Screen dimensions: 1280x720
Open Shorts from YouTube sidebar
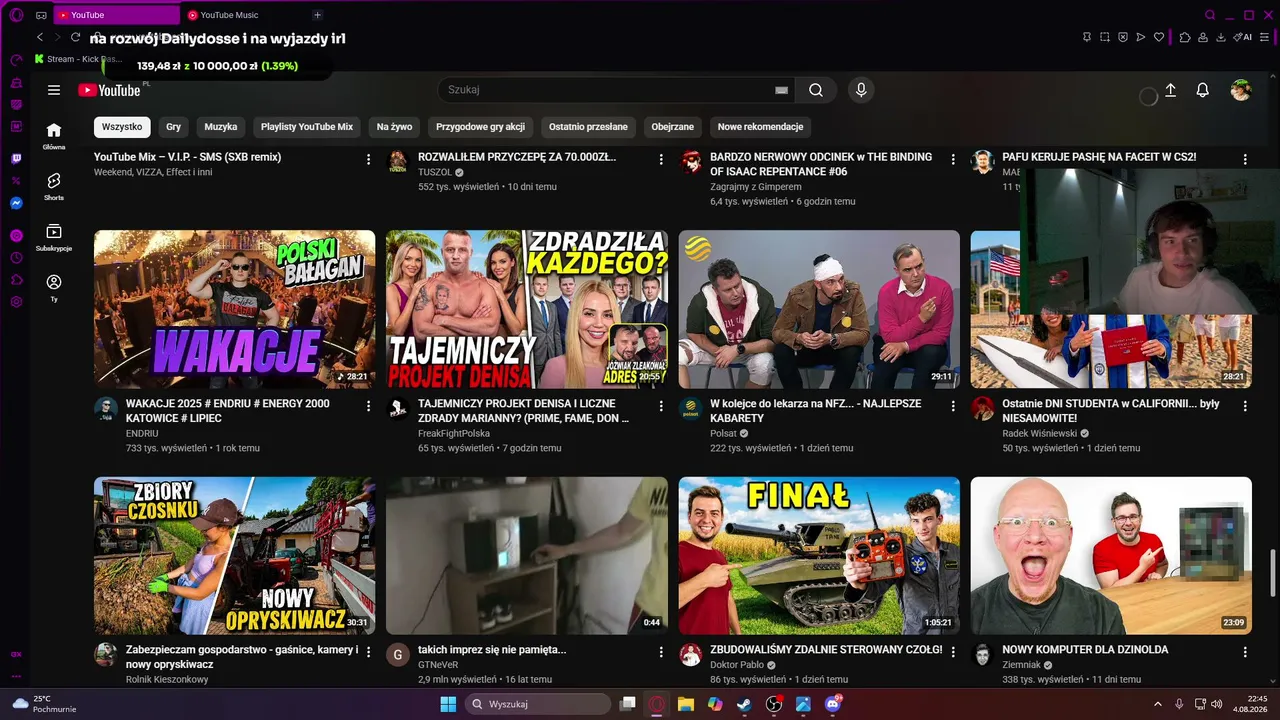coord(54,186)
